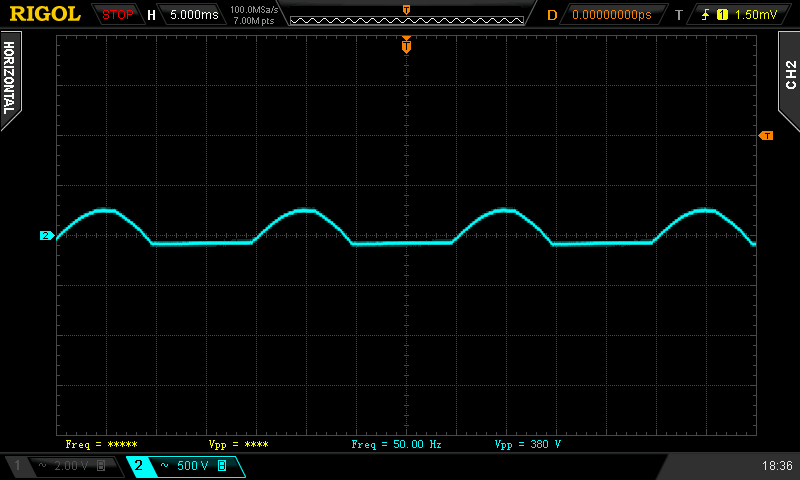Click the Freq = 50.00 Hz measurement
800x480 pixels.
coord(396,443)
